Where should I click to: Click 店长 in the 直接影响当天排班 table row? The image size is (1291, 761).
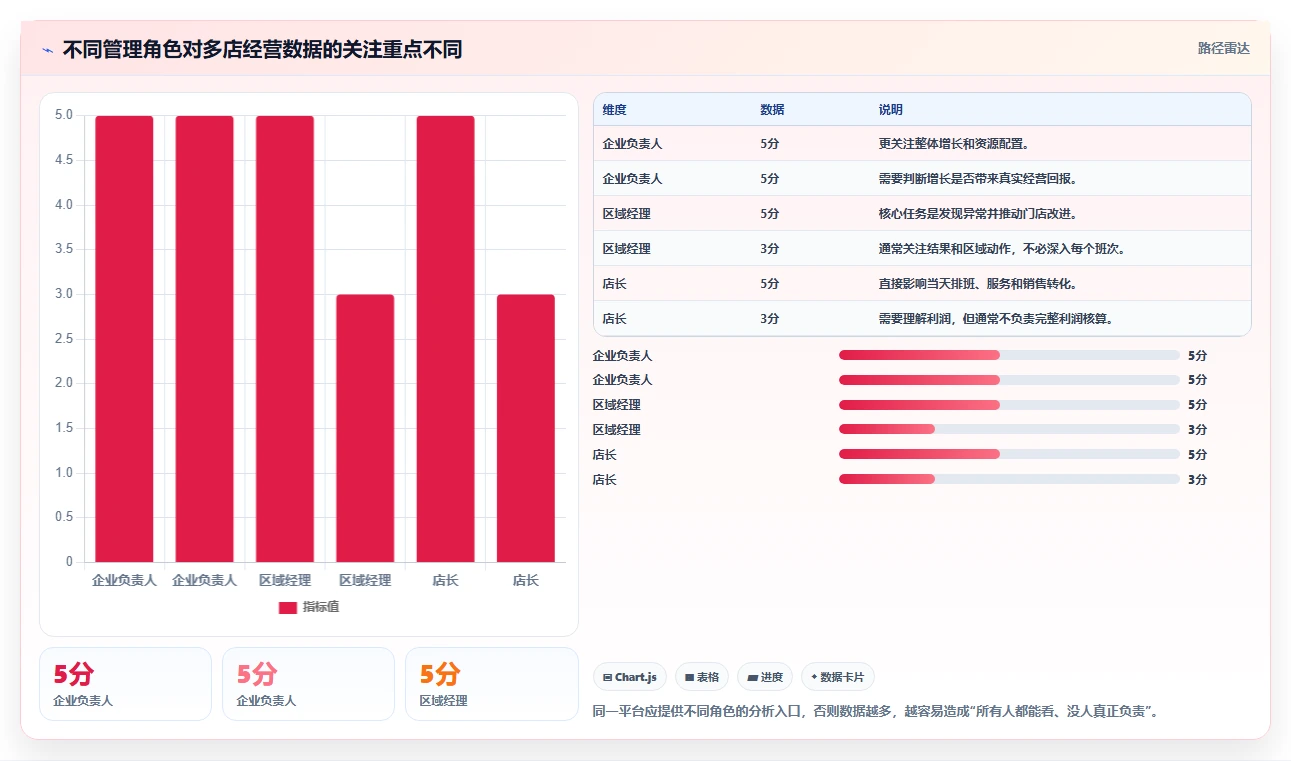pyautogui.click(x=615, y=284)
